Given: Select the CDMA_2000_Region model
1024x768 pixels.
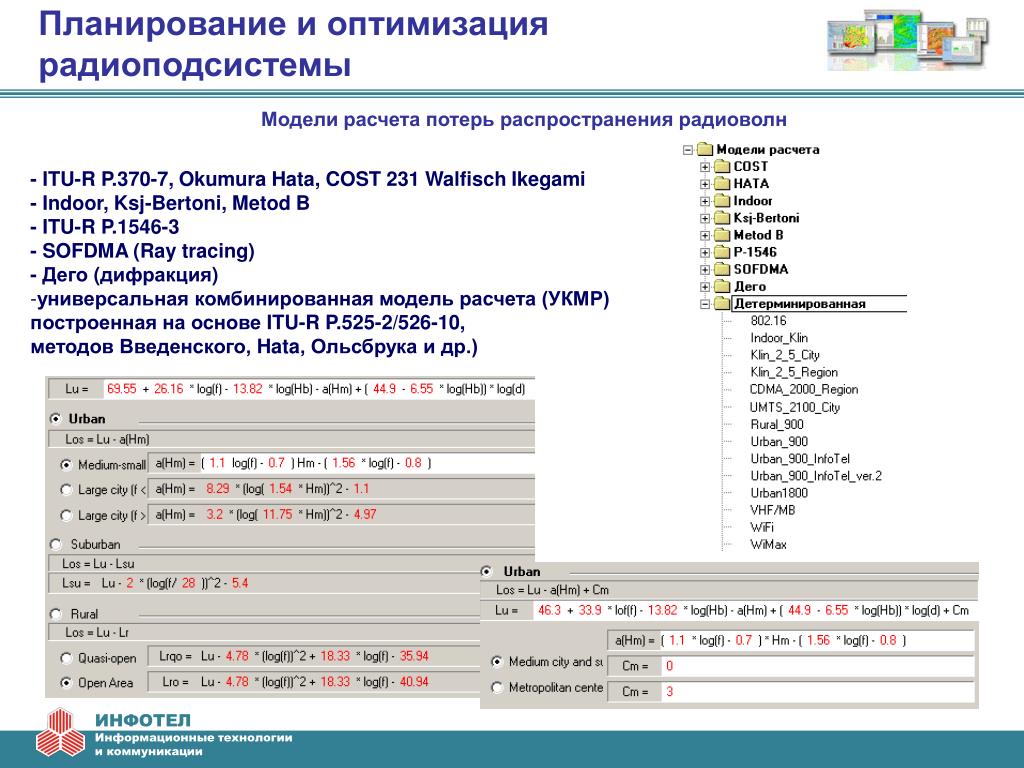Looking at the screenshot, I should 805,389.
